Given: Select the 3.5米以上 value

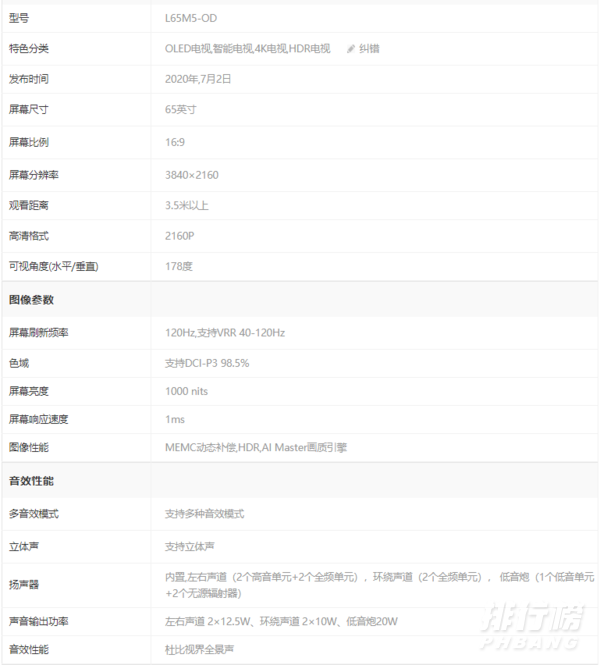Looking at the screenshot, I should (187, 205).
